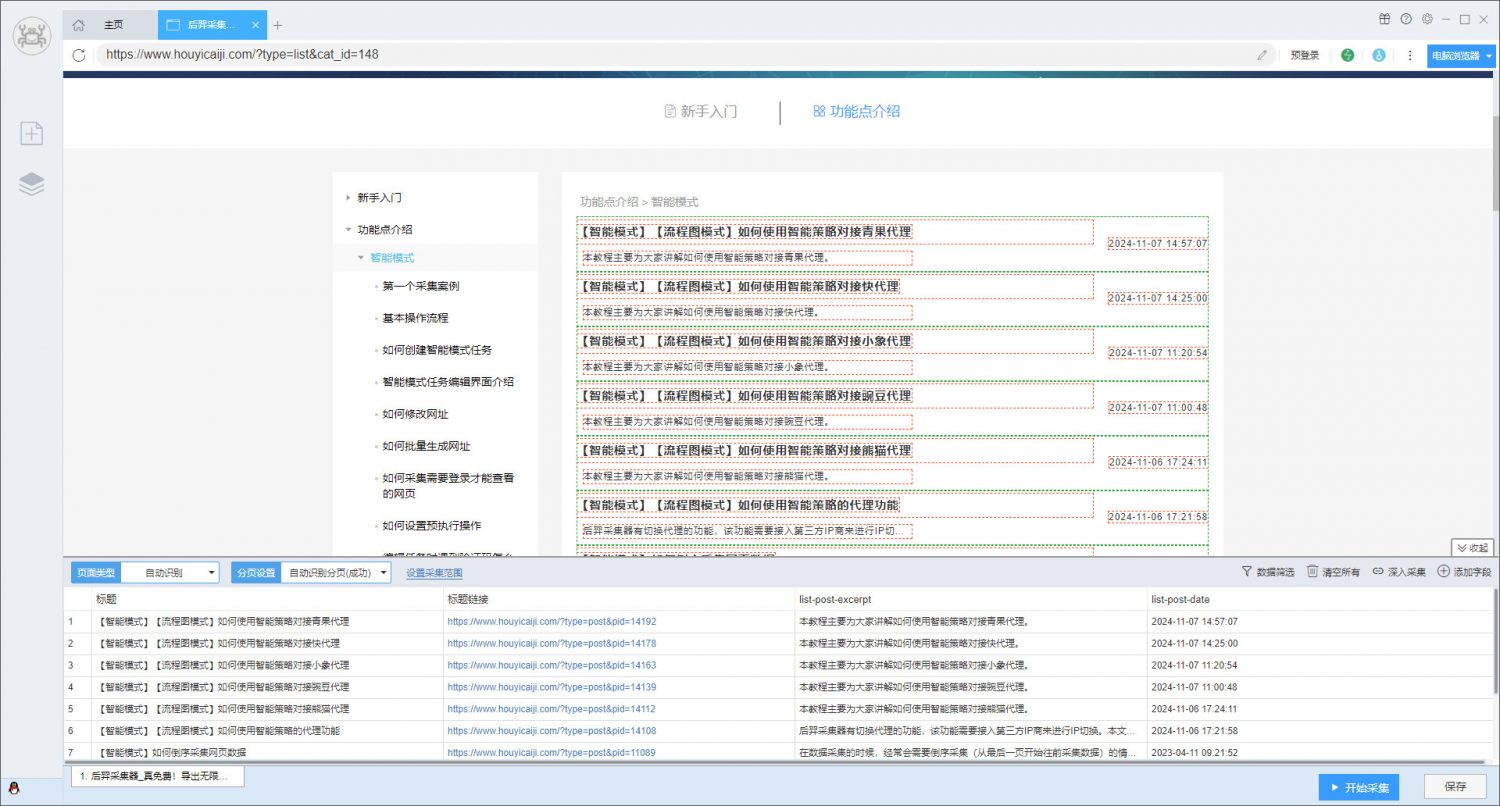
Task: Click 添加字段 to add a field
Action: pyautogui.click(x=1464, y=572)
